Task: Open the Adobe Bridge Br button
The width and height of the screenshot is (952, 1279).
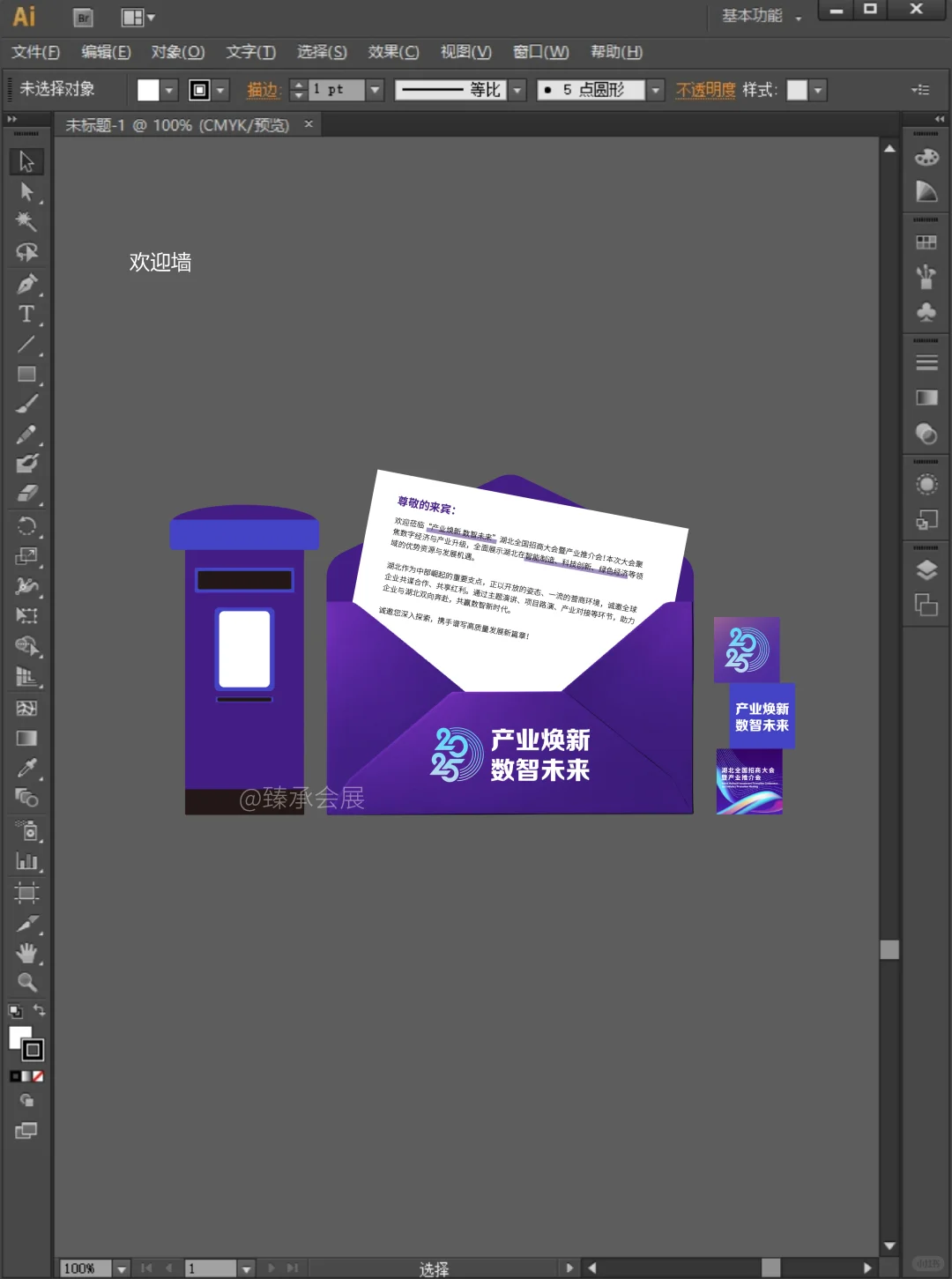Action: pos(83,17)
